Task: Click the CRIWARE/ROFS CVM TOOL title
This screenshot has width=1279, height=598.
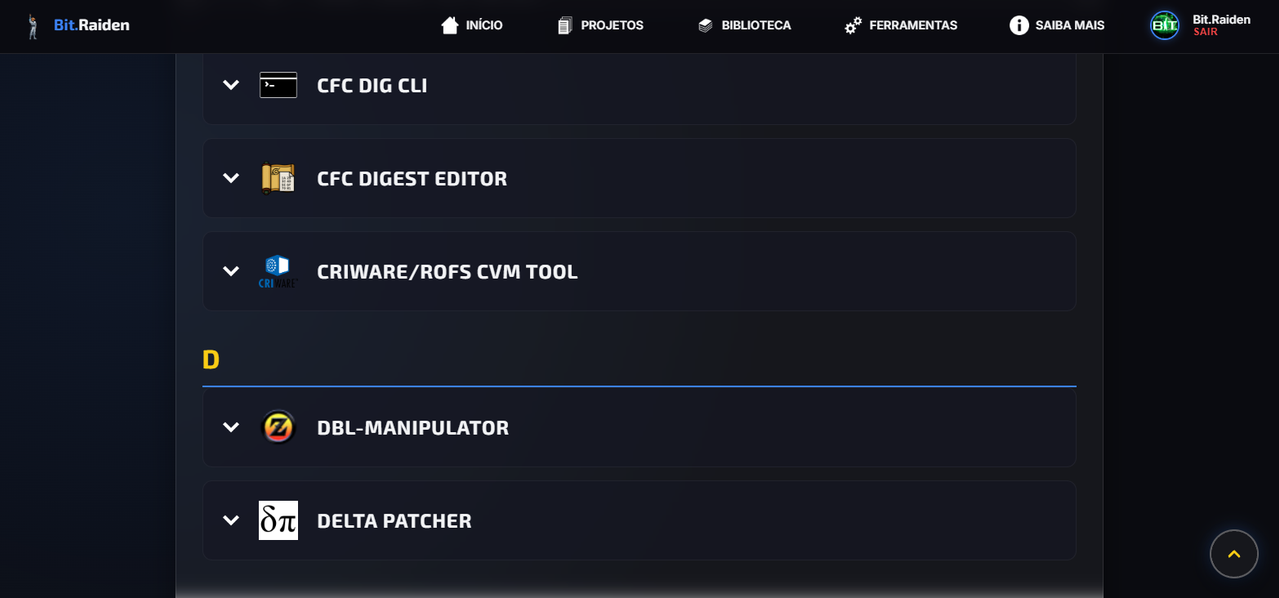Action: click(447, 271)
